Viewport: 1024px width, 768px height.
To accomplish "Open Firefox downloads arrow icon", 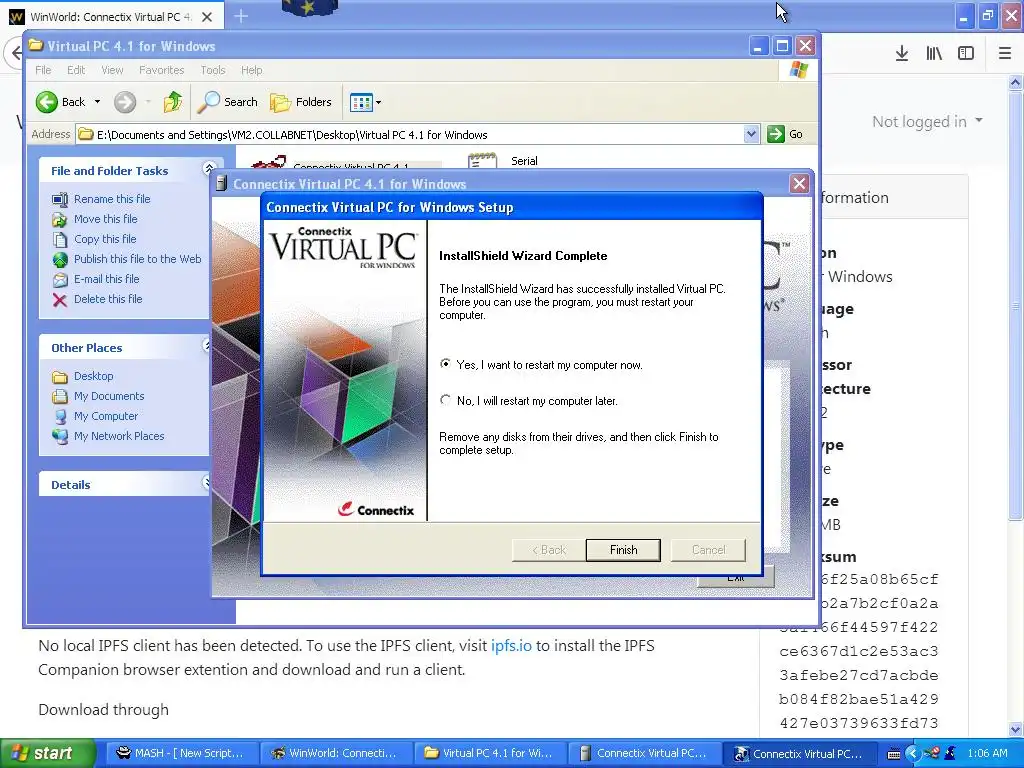I will [x=902, y=53].
